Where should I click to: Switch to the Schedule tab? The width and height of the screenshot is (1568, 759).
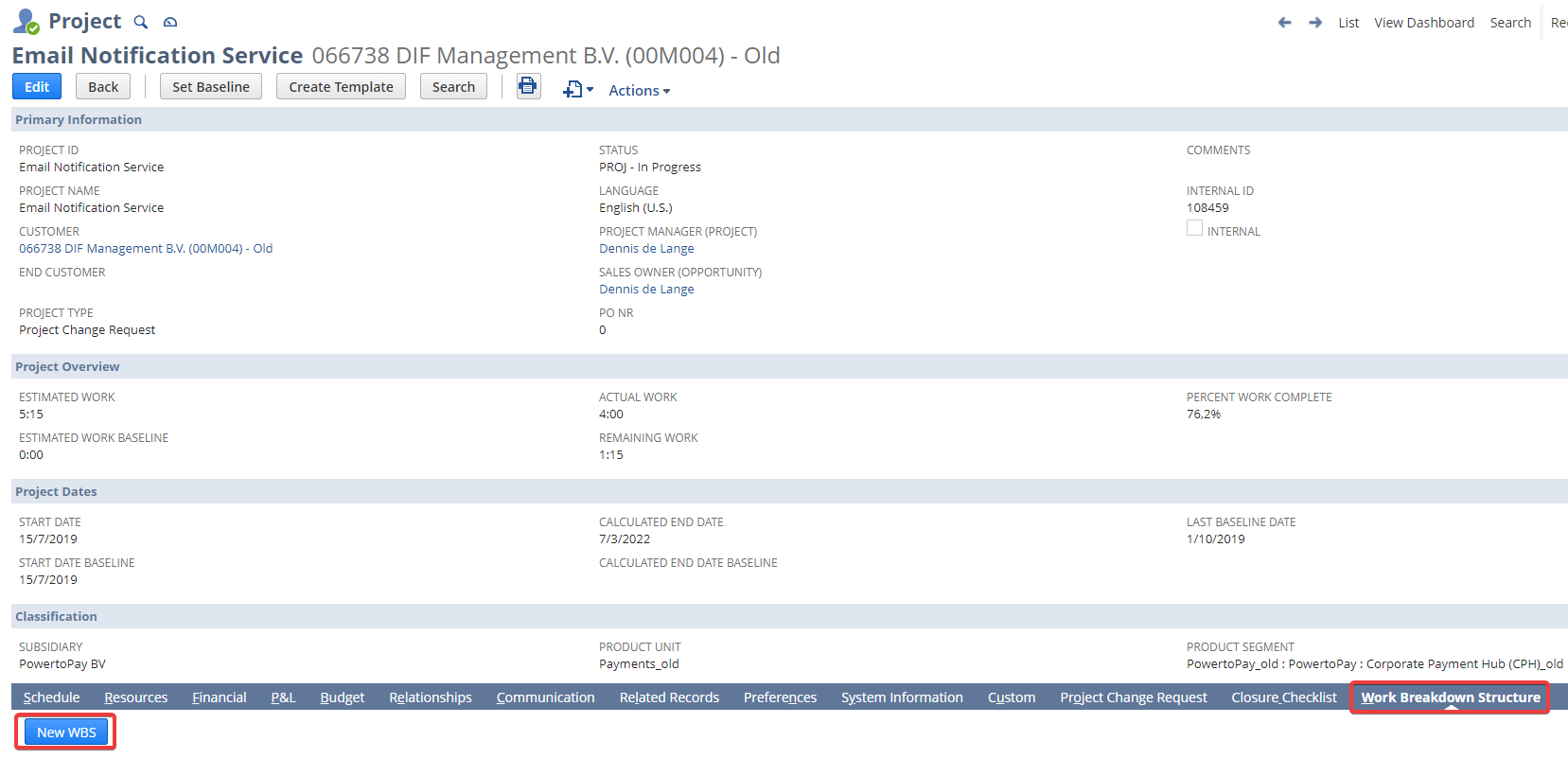point(51,697)
